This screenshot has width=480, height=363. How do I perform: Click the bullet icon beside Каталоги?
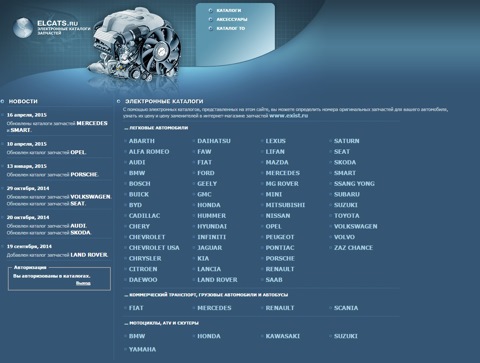click(x=210, y=11)
